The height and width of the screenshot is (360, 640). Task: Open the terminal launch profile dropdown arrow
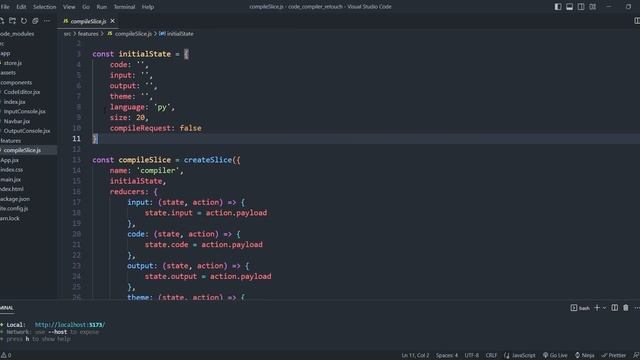[x=604, y=308]
